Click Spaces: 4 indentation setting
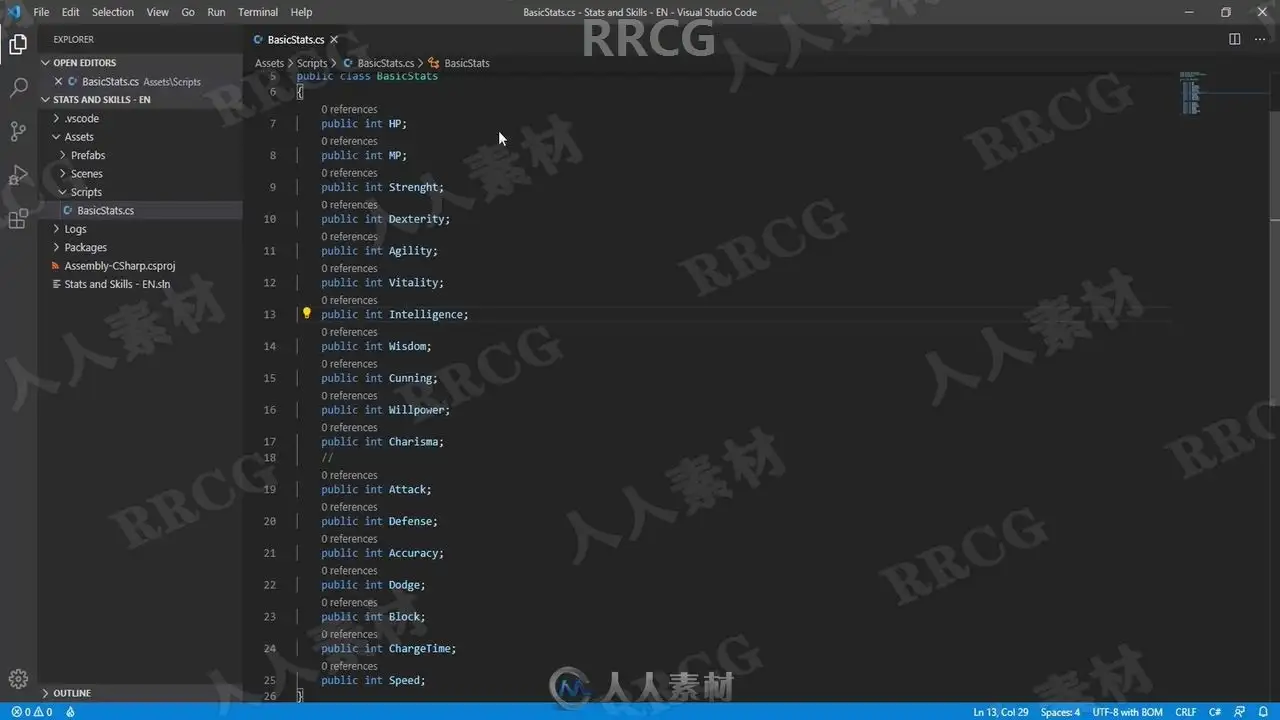 click(x=1060, y=712)
